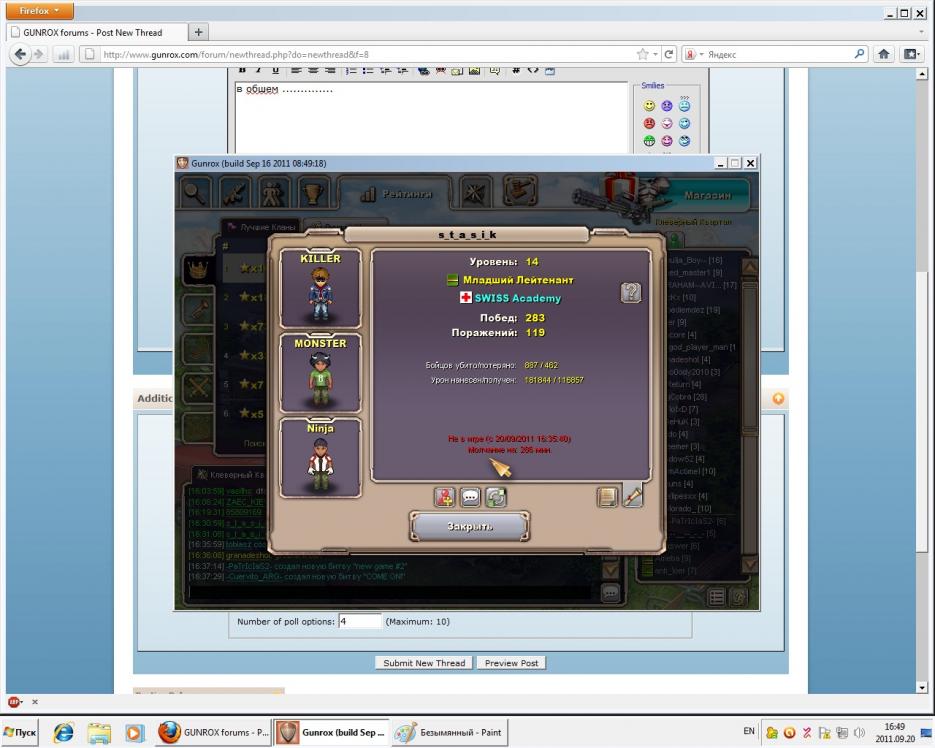Screen dimensions: 935x748
Task: Click the question mark help icon
Action: click(x=630, y=292)
